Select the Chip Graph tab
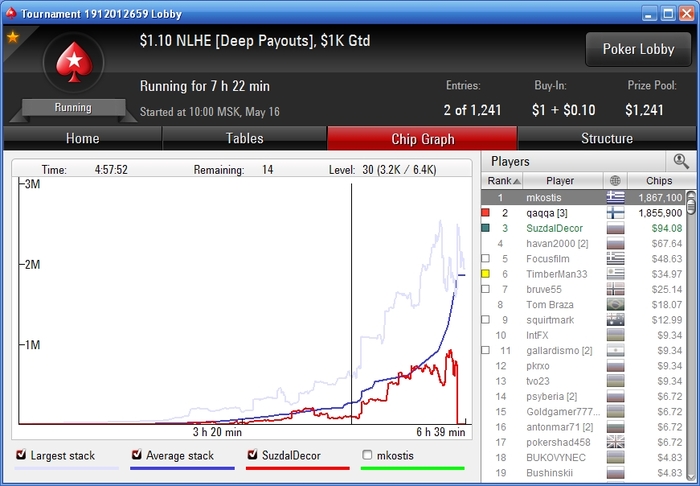The height and width of the screenshot is (486, 700). point(422,138)
